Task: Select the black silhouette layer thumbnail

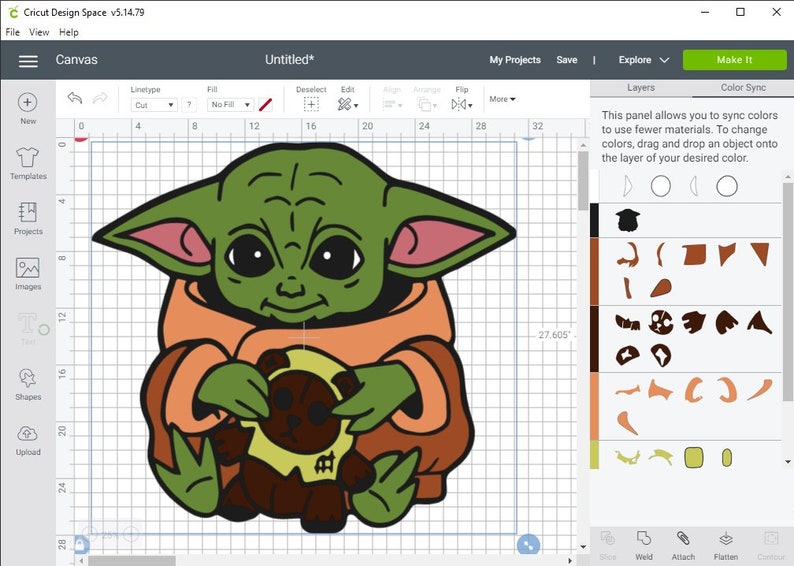Action: point(628,220)
